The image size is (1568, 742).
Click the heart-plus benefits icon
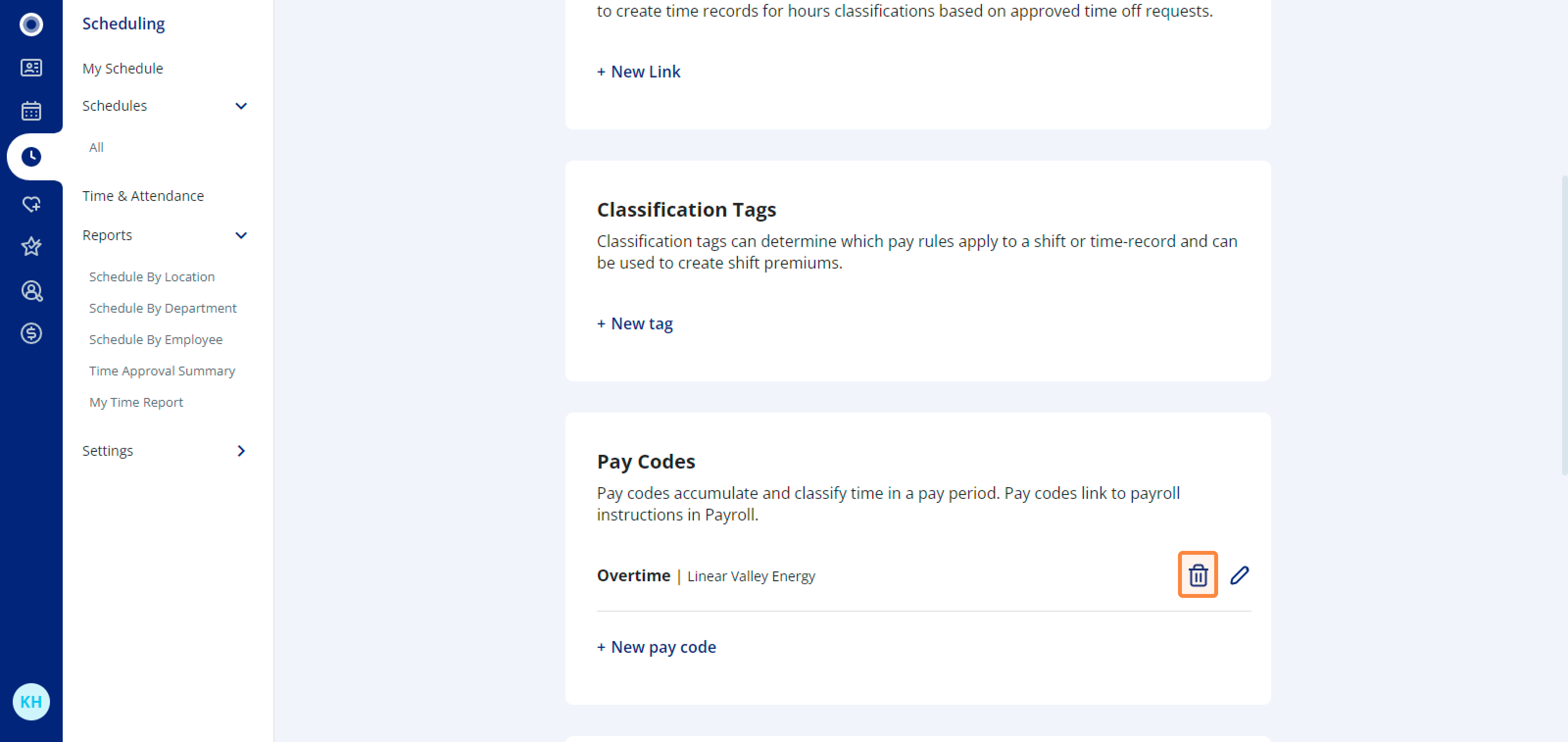pyautogui.click(x=31, y=203)
